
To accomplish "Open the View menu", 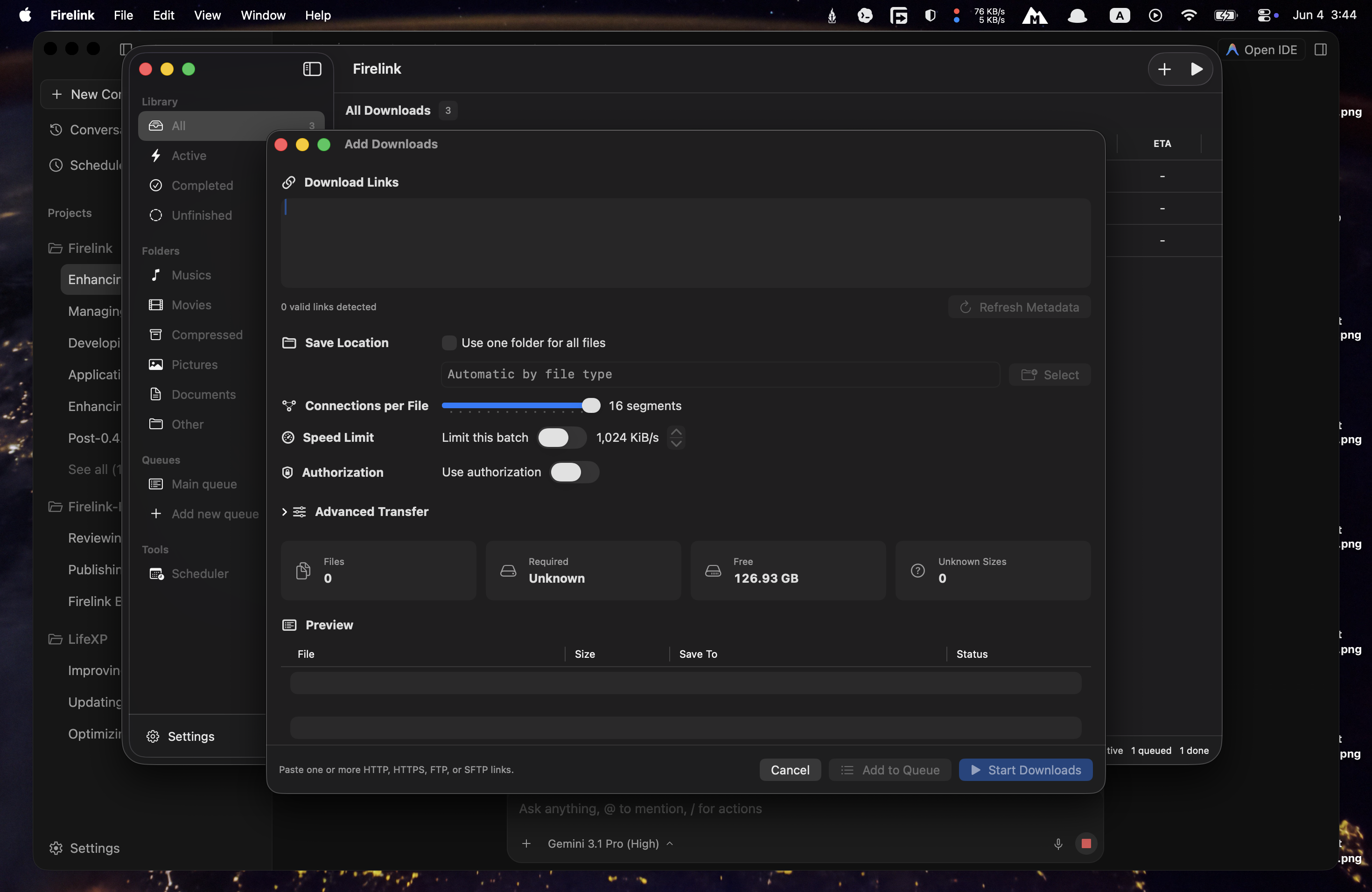I will (207, 15).
